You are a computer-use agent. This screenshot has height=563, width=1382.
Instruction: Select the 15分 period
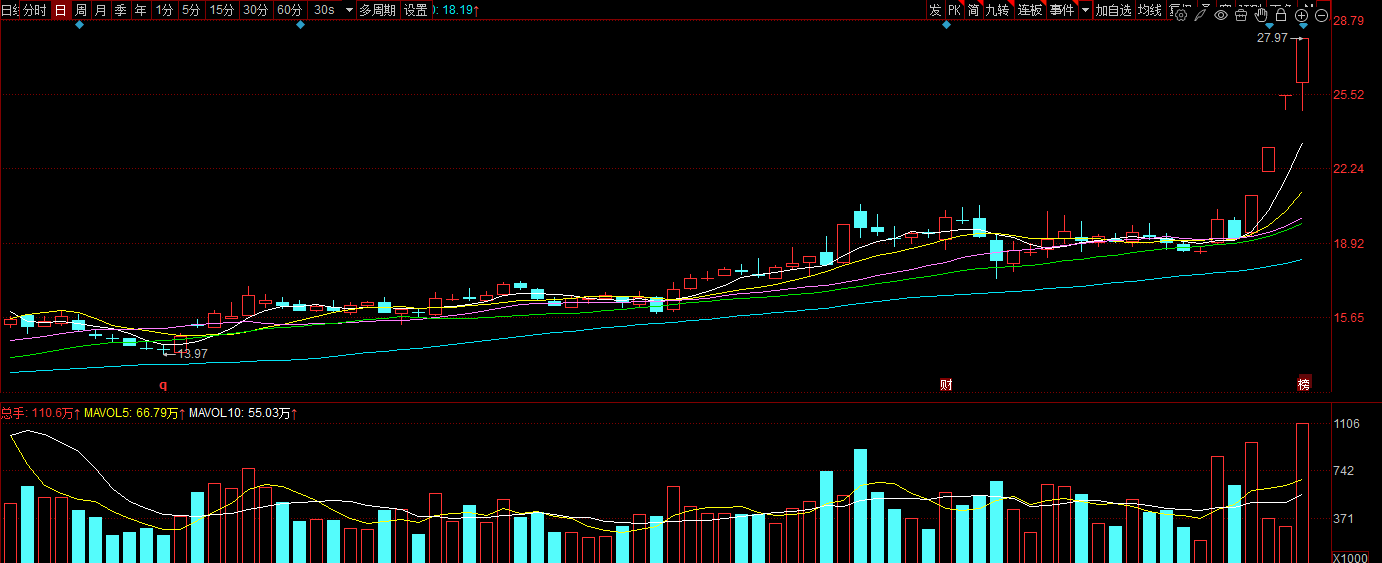click(222, 10)
